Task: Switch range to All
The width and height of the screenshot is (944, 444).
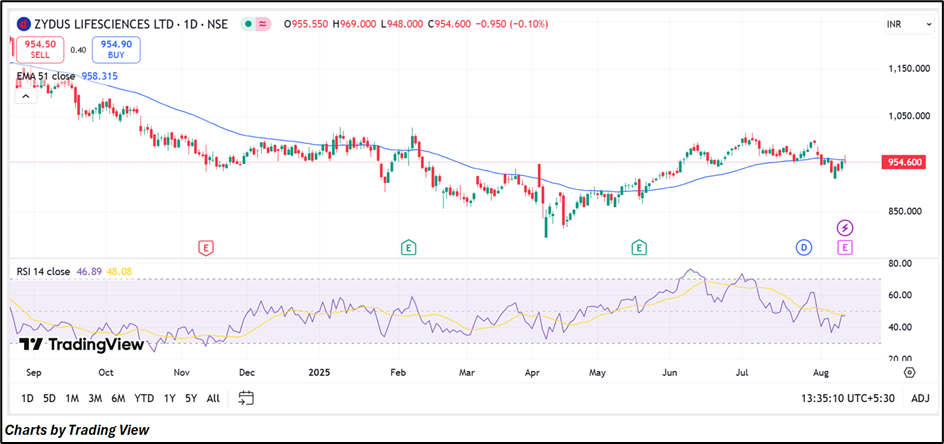Action: pyautogui.click(x=213, y=398)
